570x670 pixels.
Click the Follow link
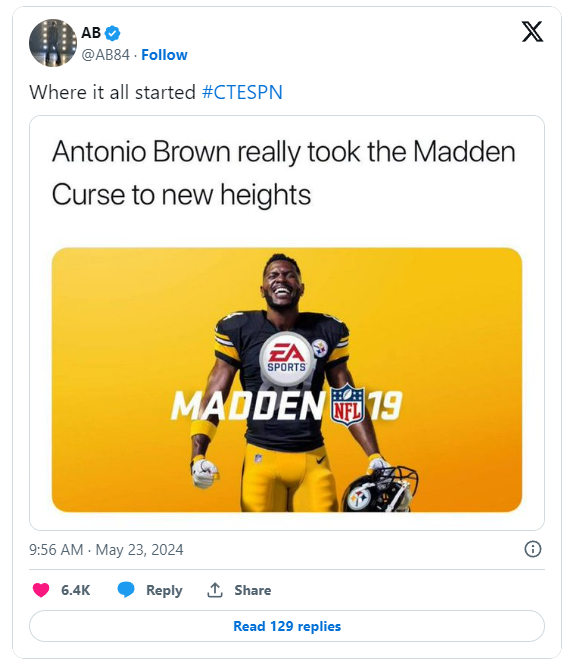(164, 55)
